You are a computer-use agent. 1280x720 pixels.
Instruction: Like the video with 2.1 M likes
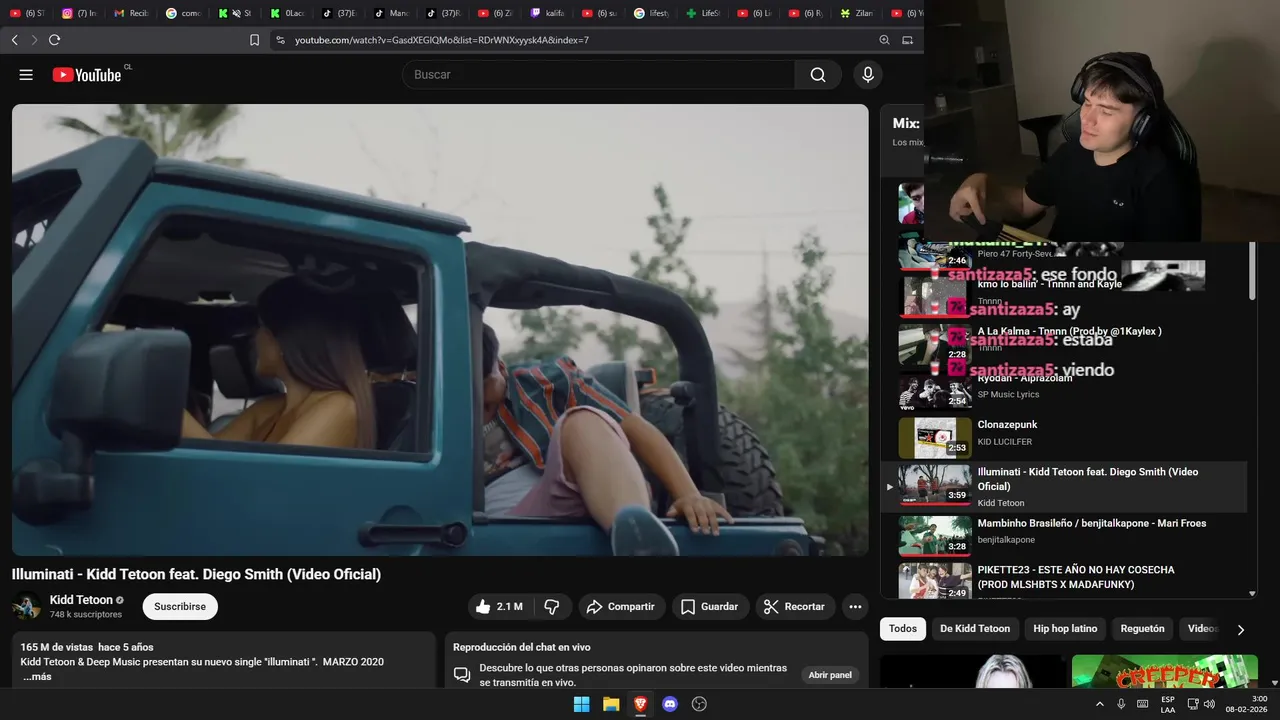click(499, 607)
